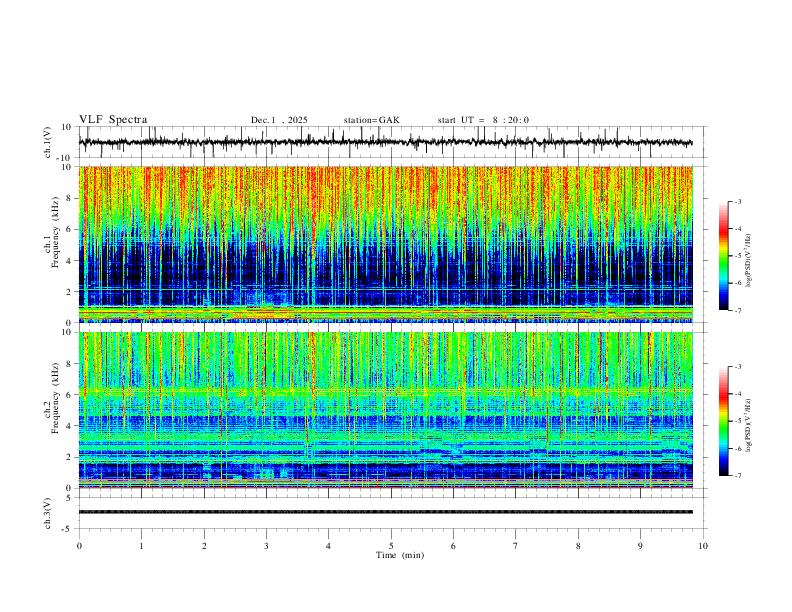Click the ch.1 spectrogram panel
Image resolution: width=792 pixels, height=612 pixels.
pos(385,244)
